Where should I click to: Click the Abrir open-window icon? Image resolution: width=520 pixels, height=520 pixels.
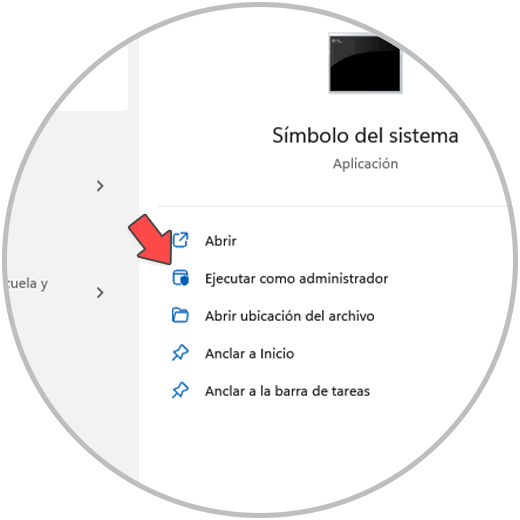point(180,240)
